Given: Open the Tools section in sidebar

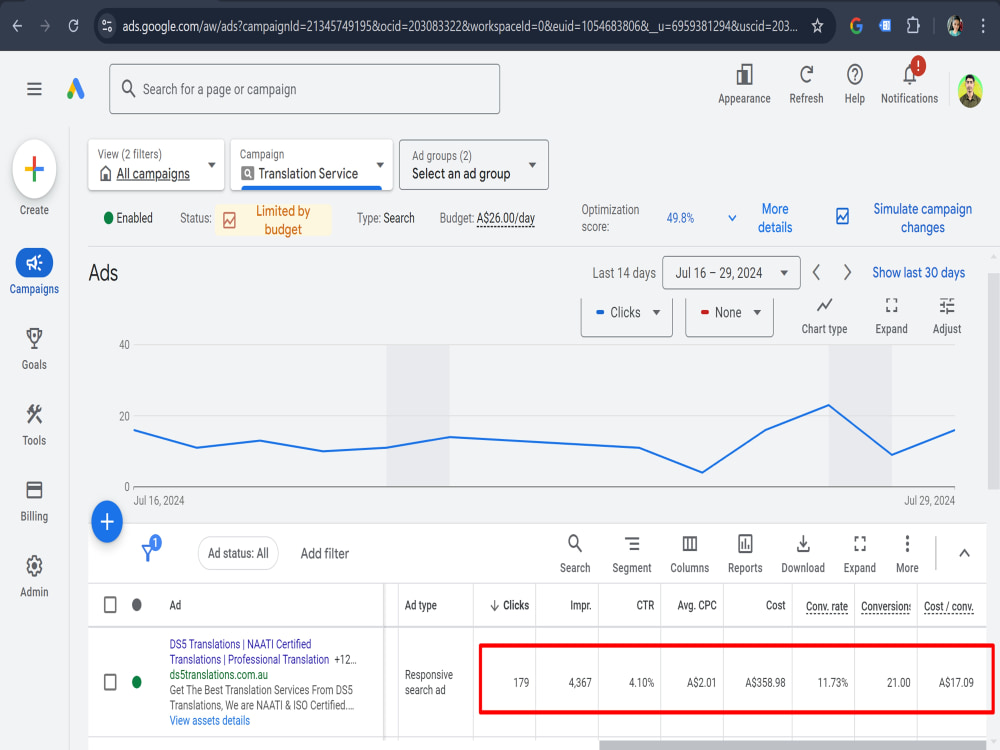Looking at the screenshot, I should pos(34,424).
